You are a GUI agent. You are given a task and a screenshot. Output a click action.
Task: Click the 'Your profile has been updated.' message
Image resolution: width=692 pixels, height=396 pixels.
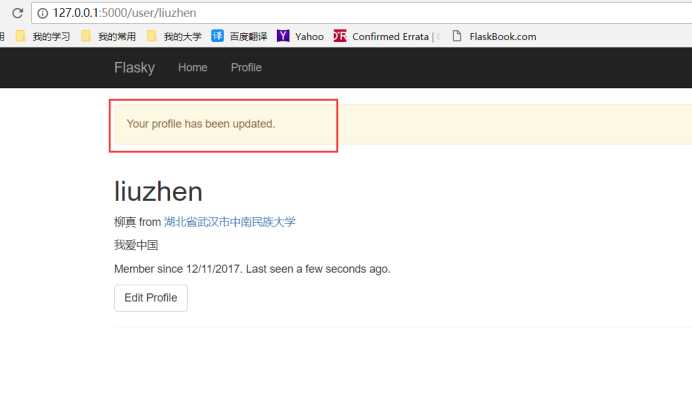tap(201, 124)
